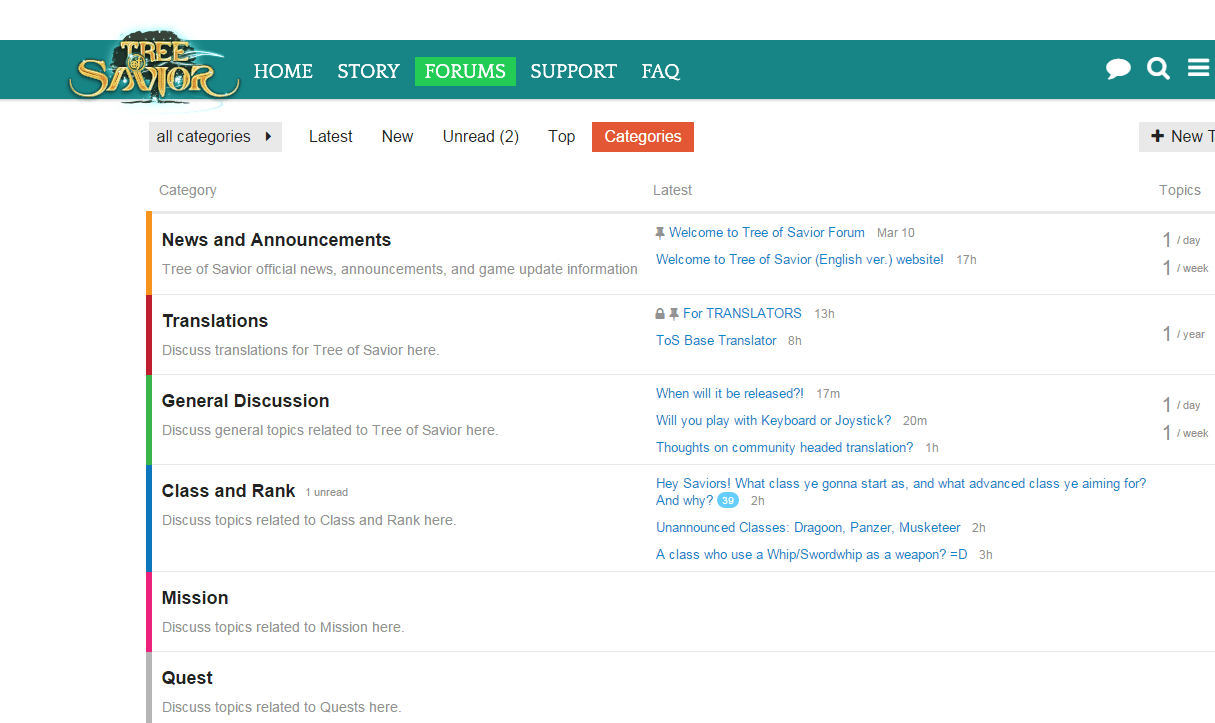This screenshot has height=723, width=1215.
Task: Open the SUPPORT page from header
Action: tap(573, 71)
